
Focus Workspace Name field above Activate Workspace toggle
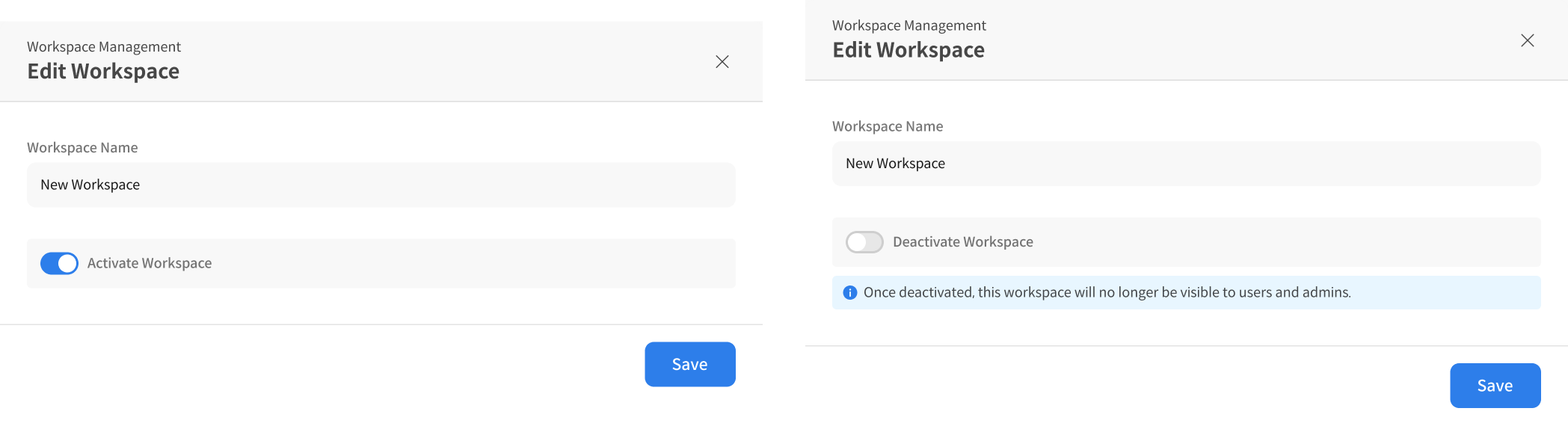click(x=381, y=185)
